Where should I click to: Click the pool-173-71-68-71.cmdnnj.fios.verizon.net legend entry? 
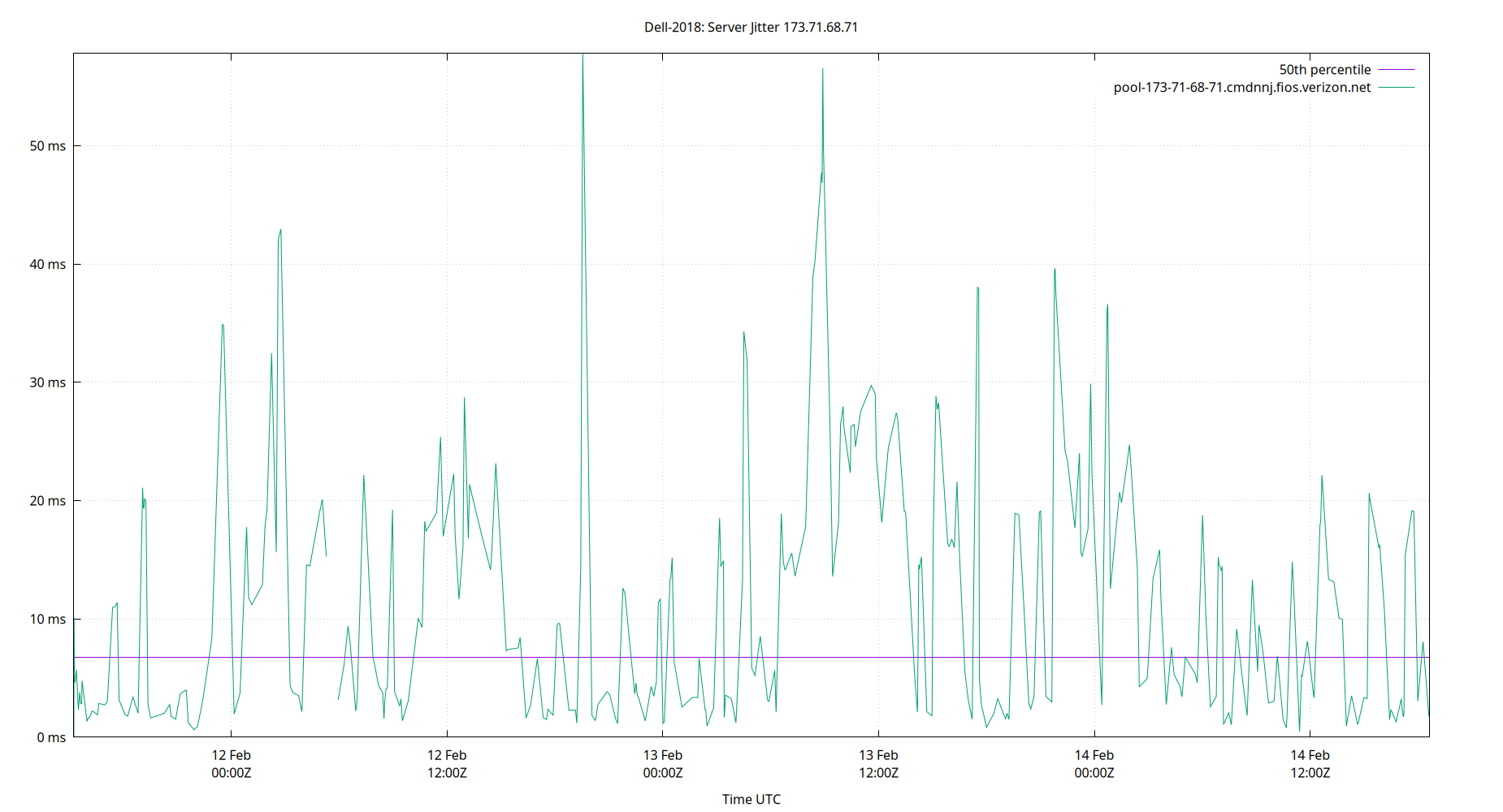1241,87
